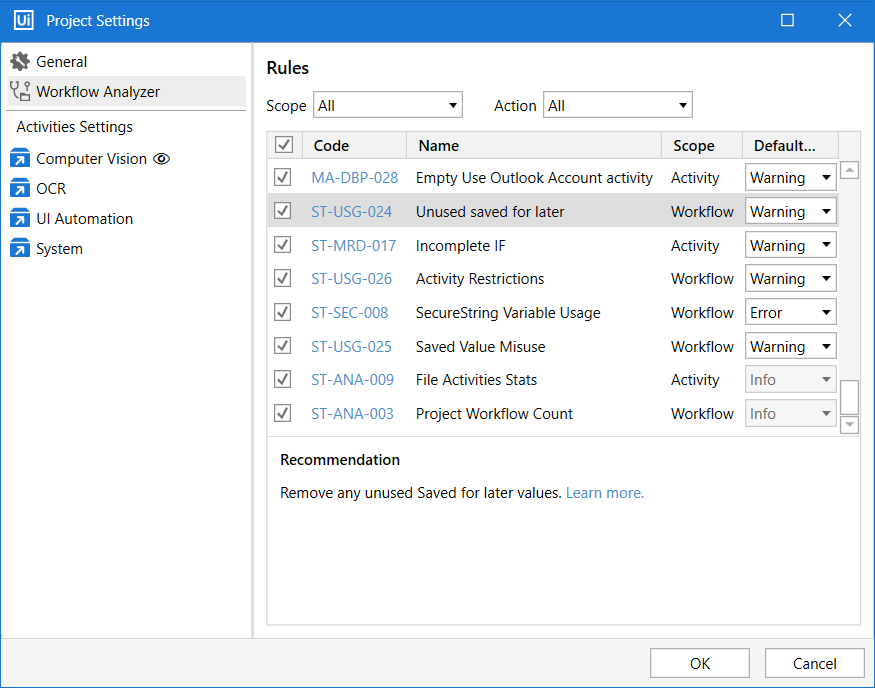Image resolution: width=875 pixels, height=688 pixels.
Task: Click the General gear icon
Action: pyautogui.click(x=20, y=62)
